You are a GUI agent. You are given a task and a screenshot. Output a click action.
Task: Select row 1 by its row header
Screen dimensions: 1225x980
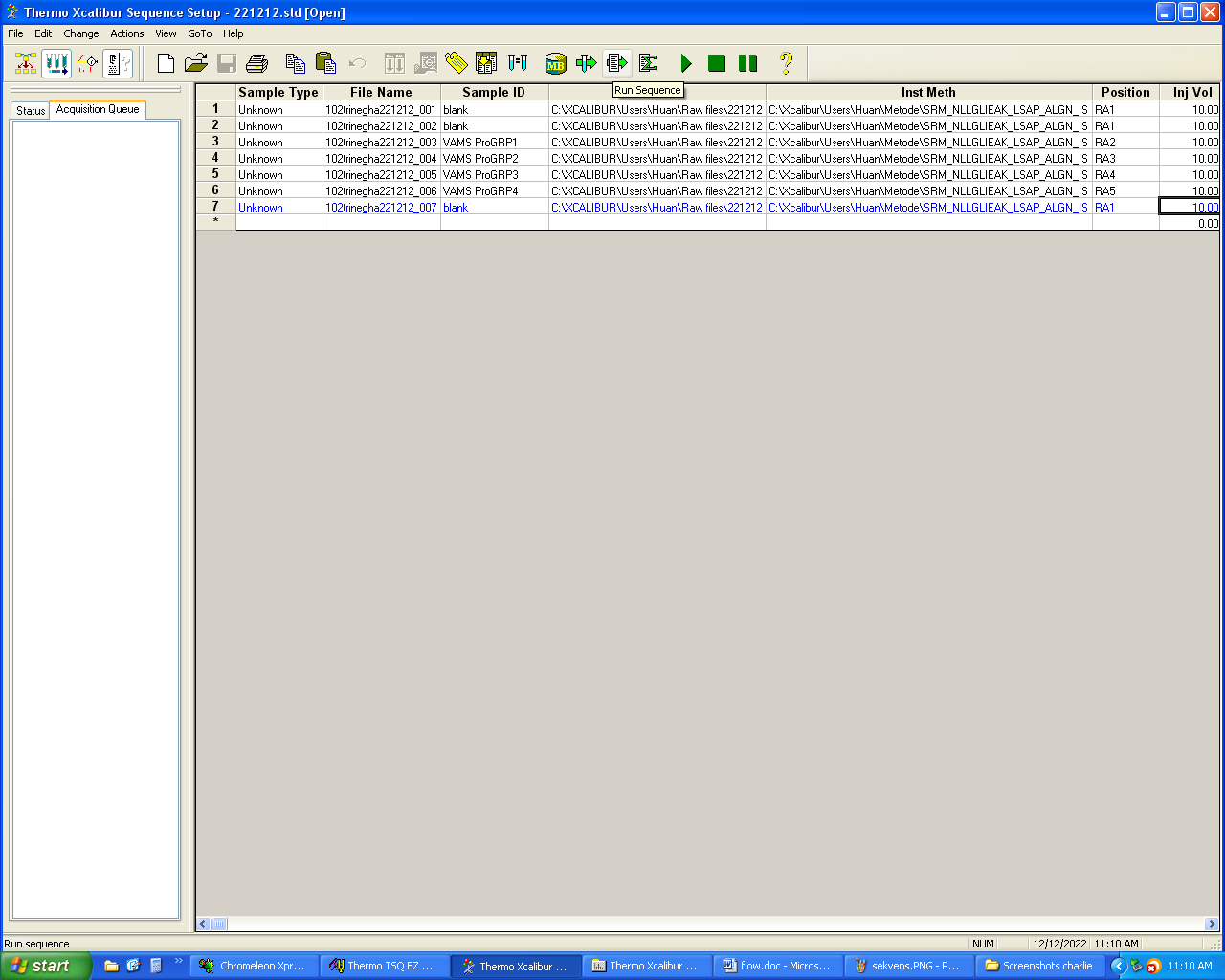[x=215, y=109]
